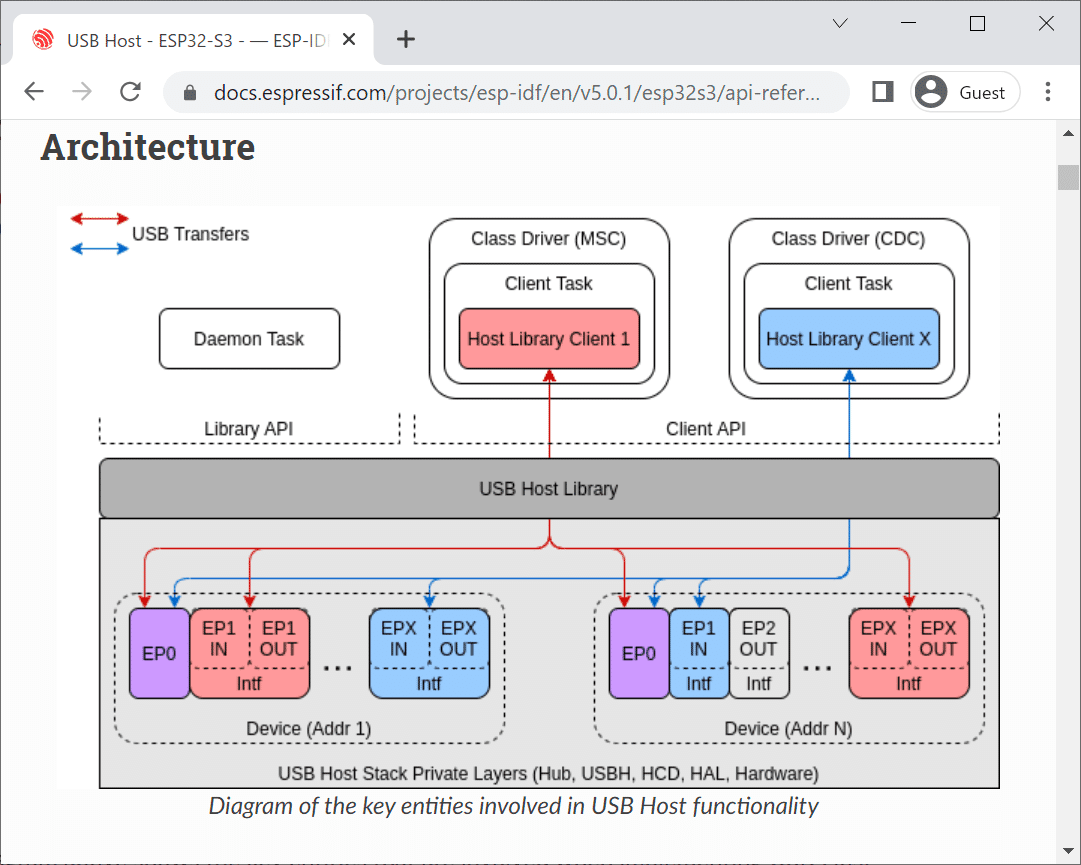Click the Guest profile avatar icon
Viewport: 1081px width, 865px height.
(930, 91)
